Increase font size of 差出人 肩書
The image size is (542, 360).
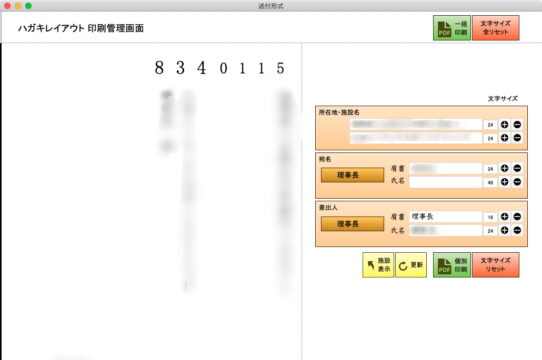coord(504,217)
